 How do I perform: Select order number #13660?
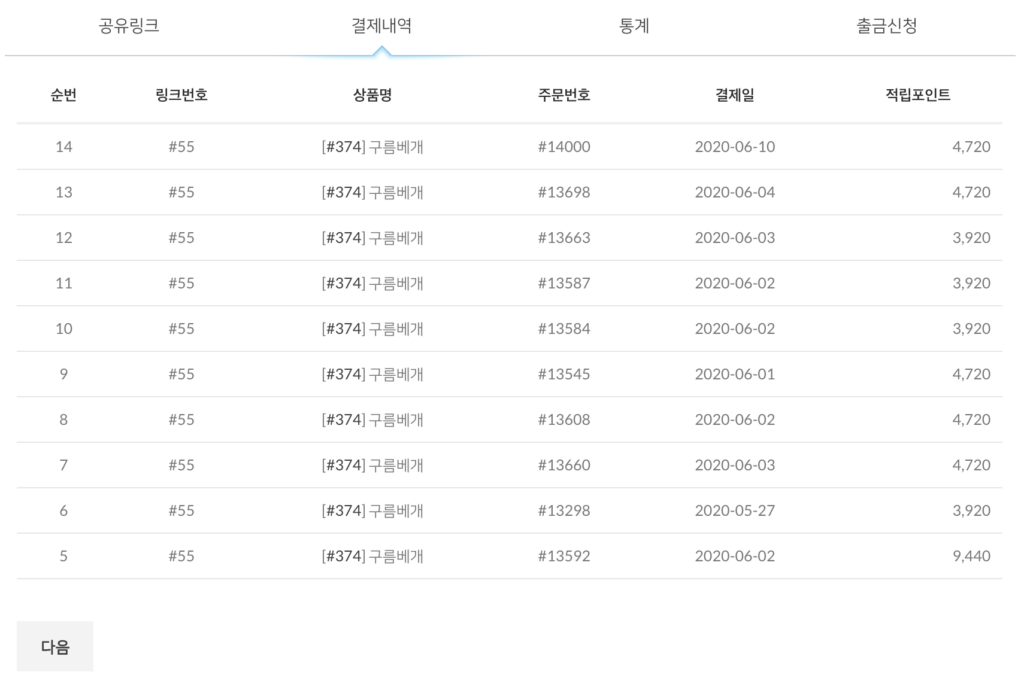564,465
